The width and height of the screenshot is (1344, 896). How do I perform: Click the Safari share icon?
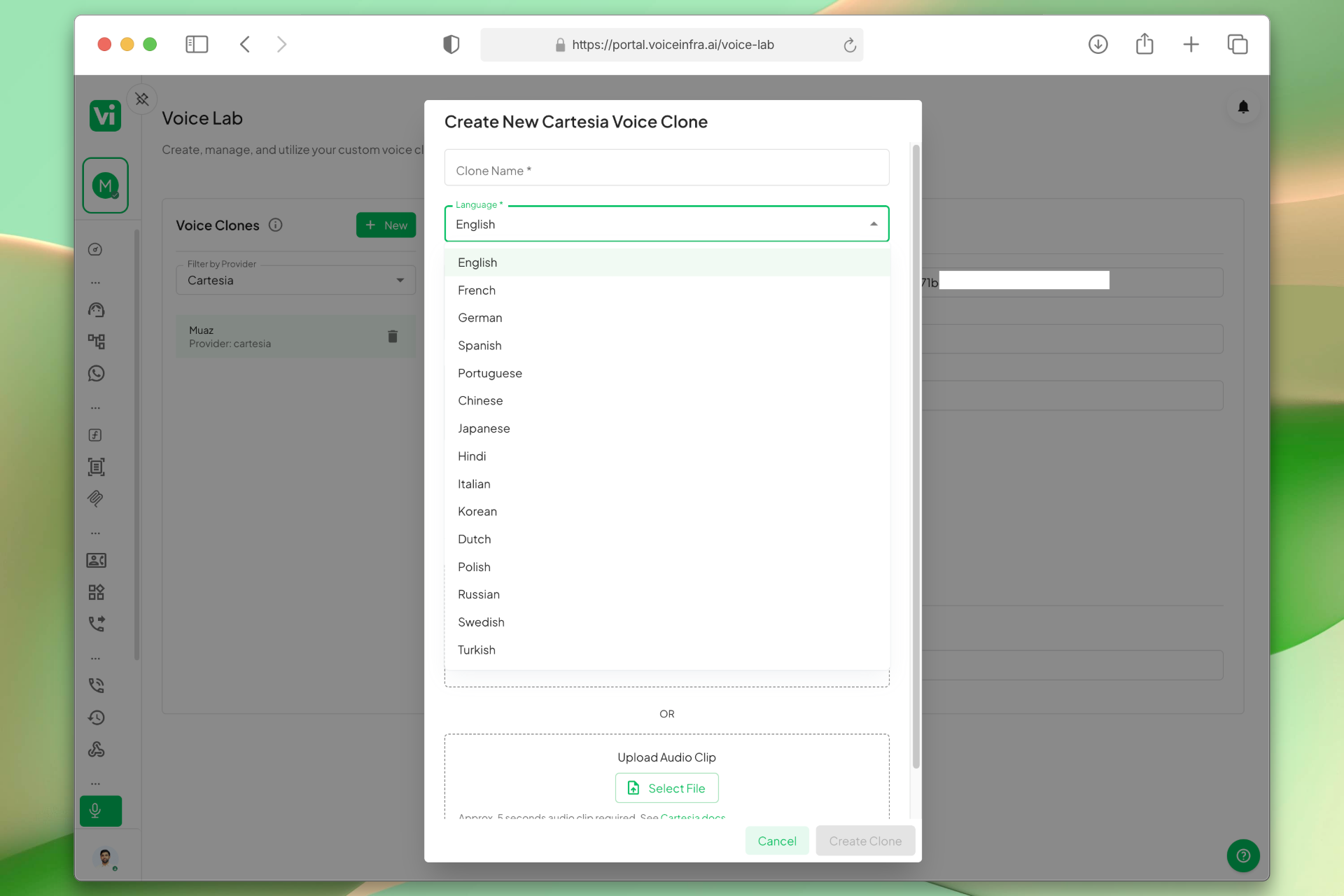1144,44
